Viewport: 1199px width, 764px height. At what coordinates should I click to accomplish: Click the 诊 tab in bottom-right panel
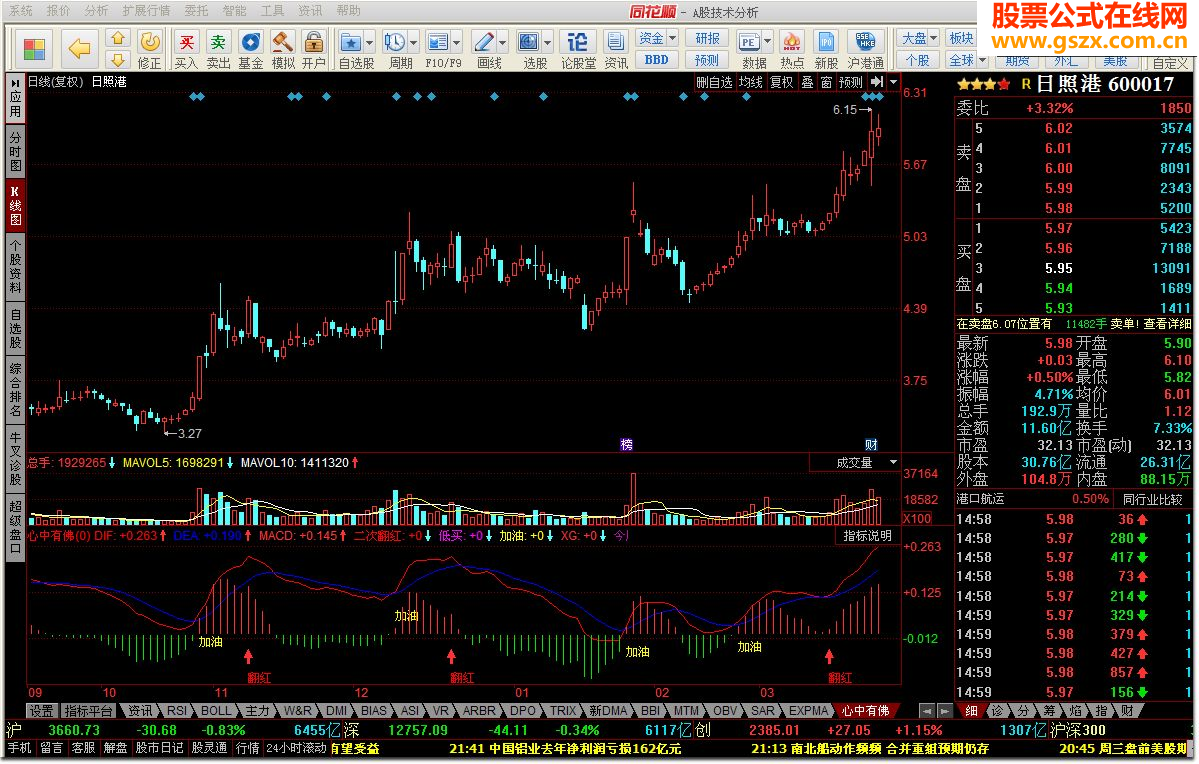click(997, 710)
